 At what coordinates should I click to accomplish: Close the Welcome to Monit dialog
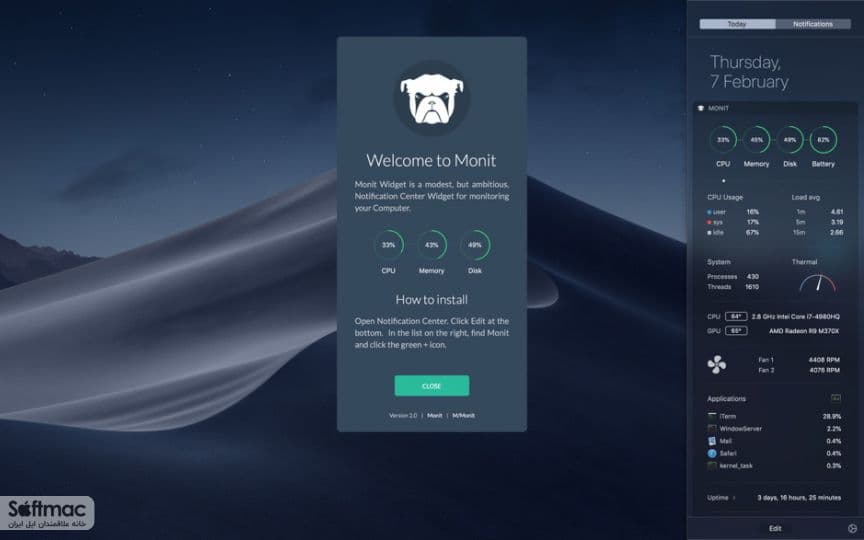(x=431, y=386)
